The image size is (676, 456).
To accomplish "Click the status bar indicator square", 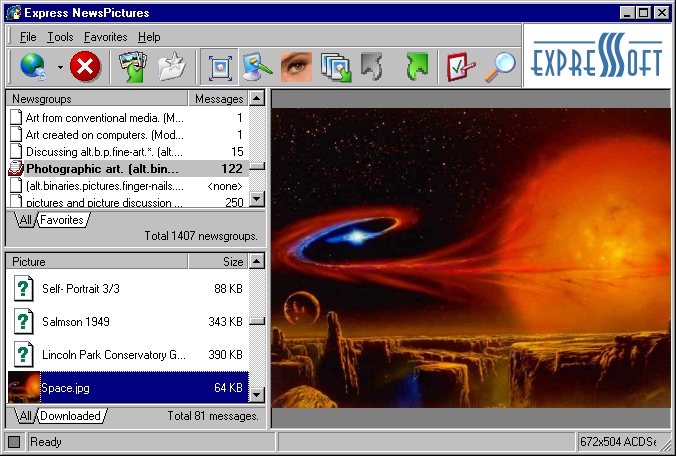I will (14, 442).
